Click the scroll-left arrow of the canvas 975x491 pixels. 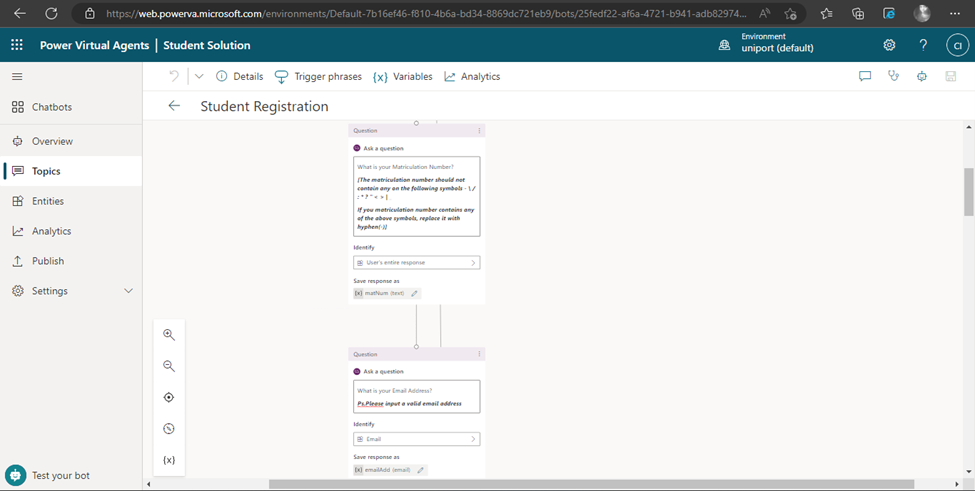tap(149, 484)
